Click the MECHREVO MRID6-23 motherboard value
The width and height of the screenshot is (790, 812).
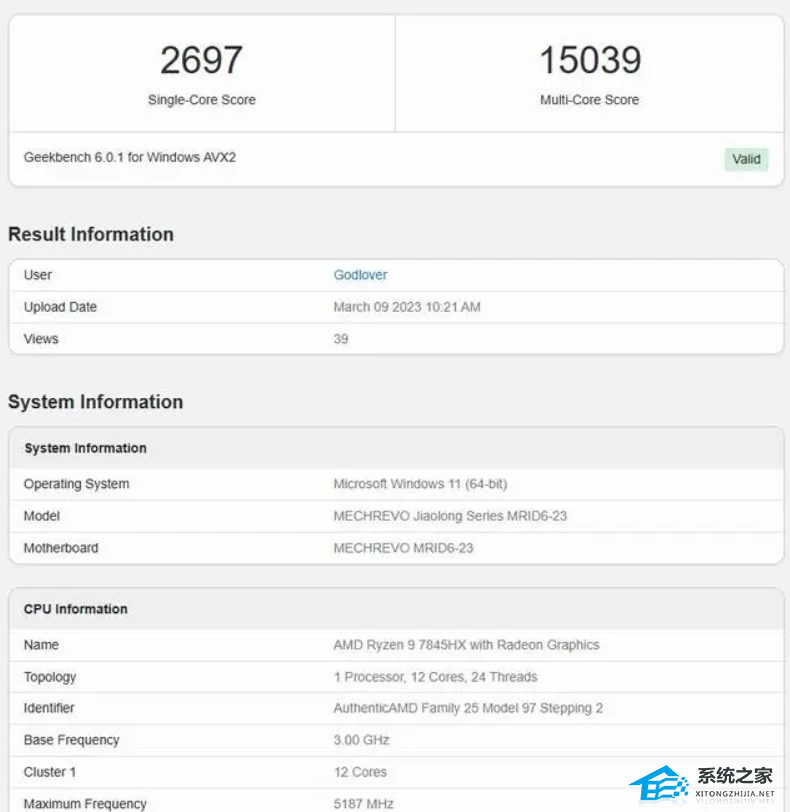coord(403,548)
